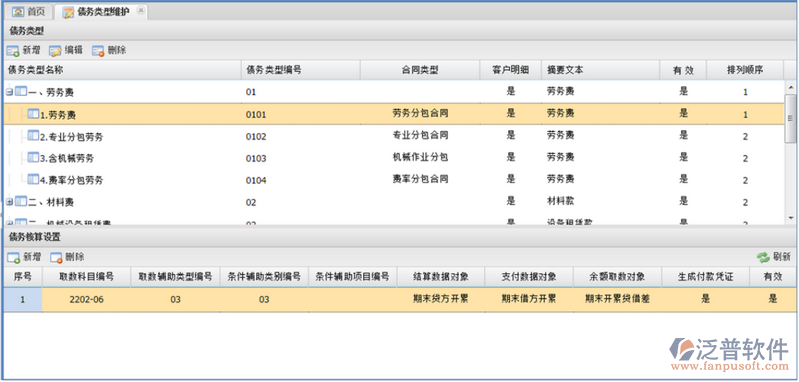Click the 首页 home tab icon
799x382 pixels.
pos(18,12)
